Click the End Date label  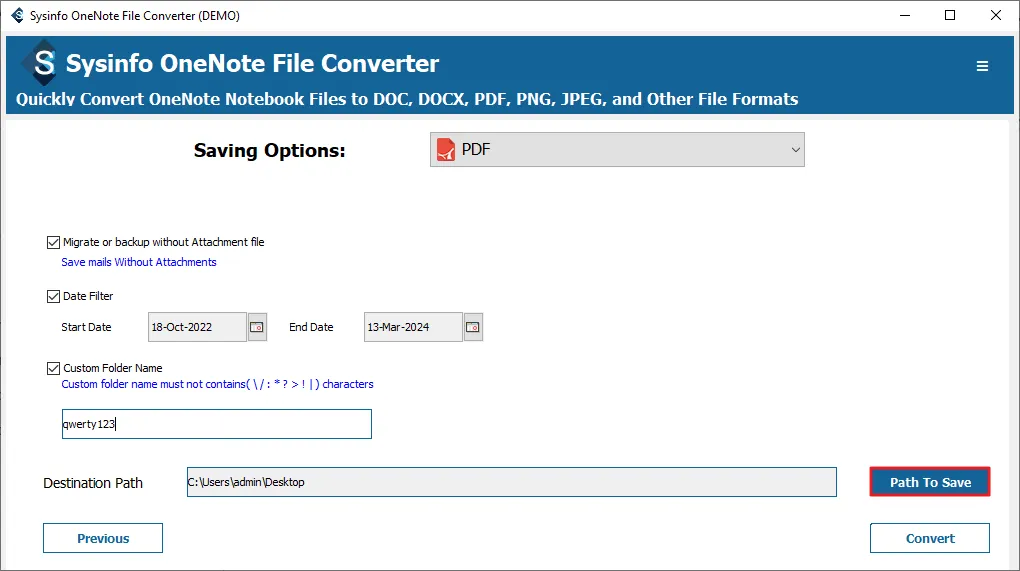[x=311, y=327]
